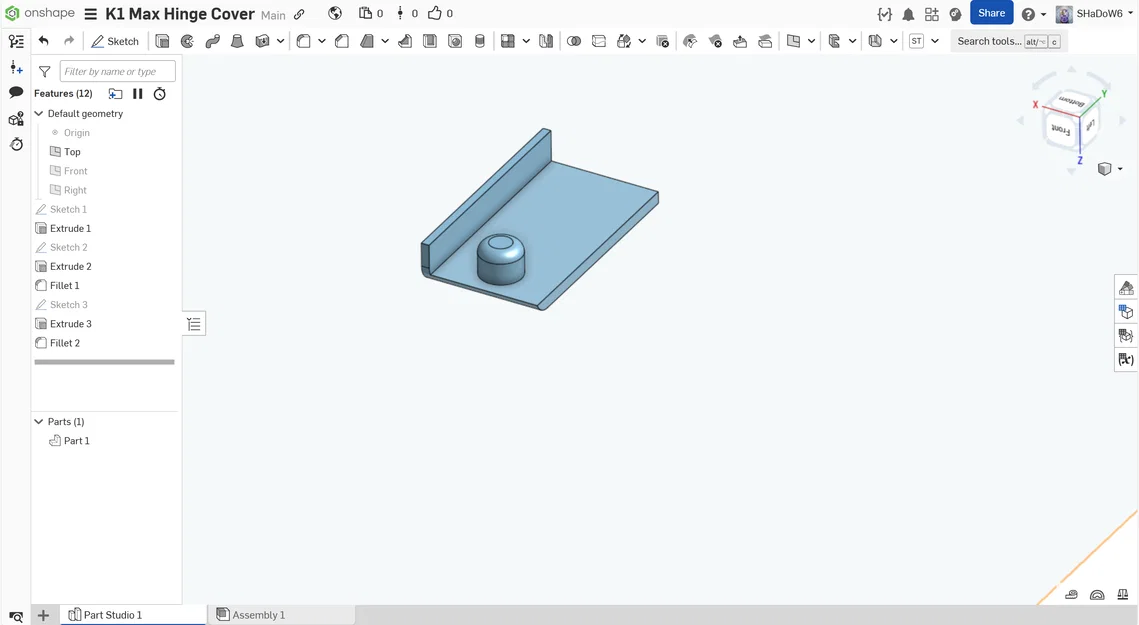Select the Sweep tool icon

pyautogui.click(x=212, y=41)
